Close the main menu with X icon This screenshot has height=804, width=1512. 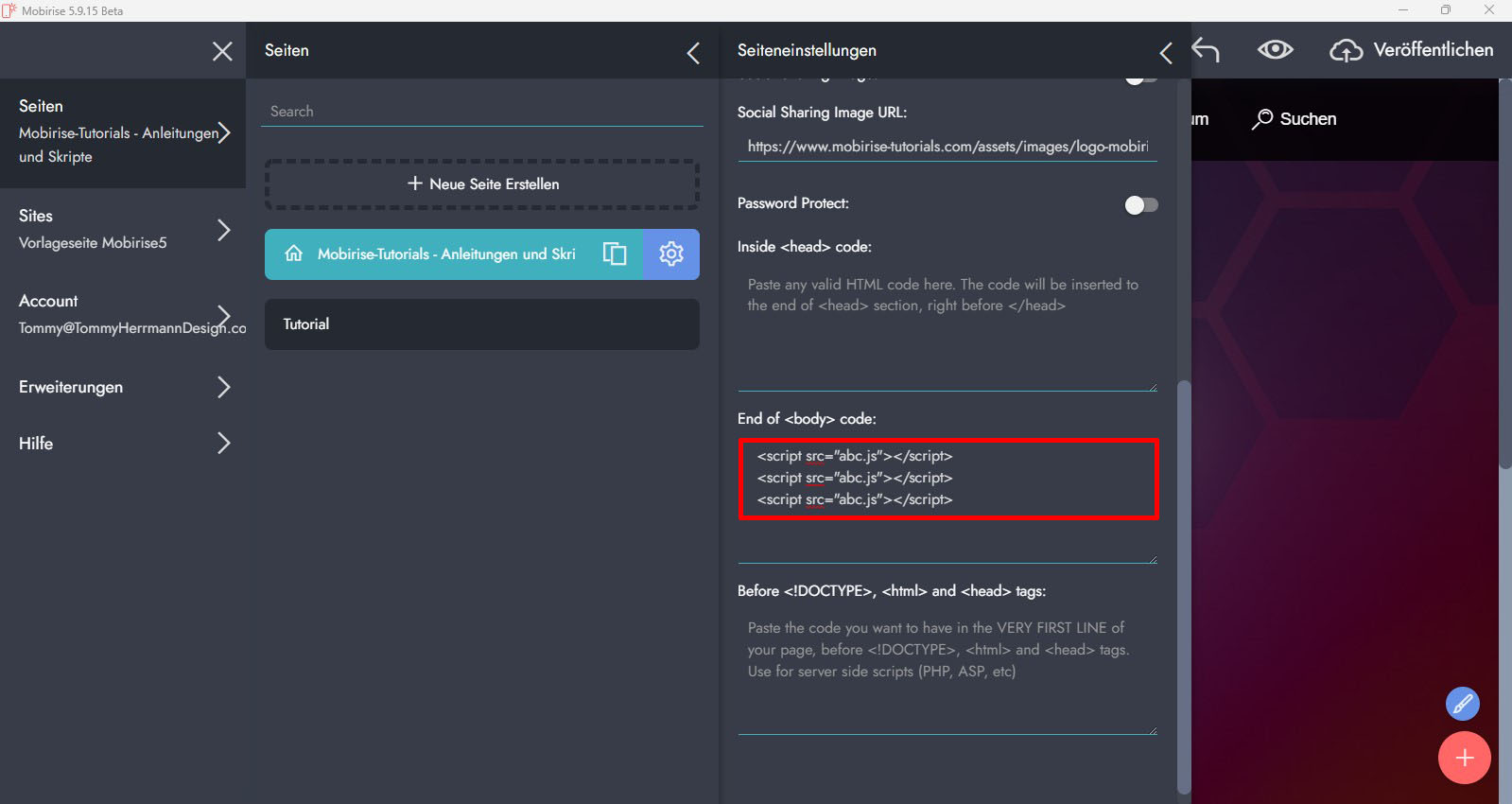click(222, 51)
